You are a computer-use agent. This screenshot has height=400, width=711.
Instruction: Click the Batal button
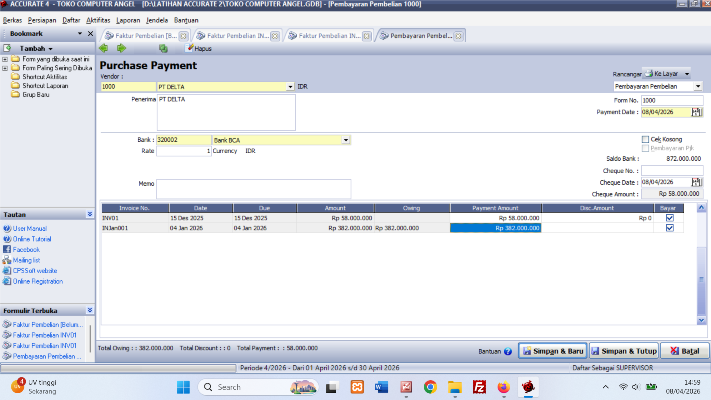coord(685,351)
